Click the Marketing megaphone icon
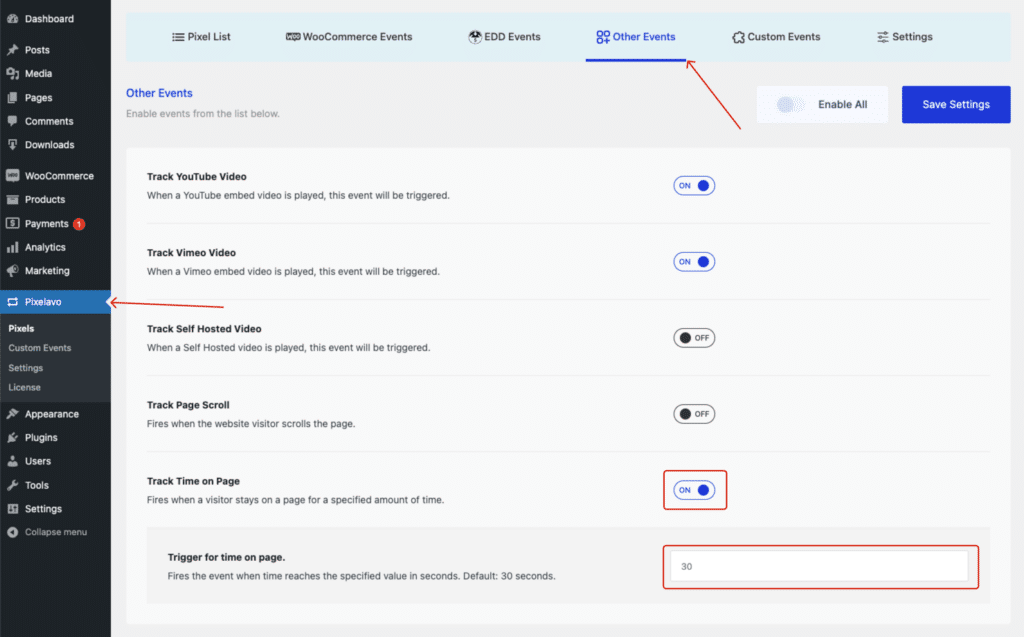The width and height of the screenshot is (1024, 637). (x=12, y=271)
